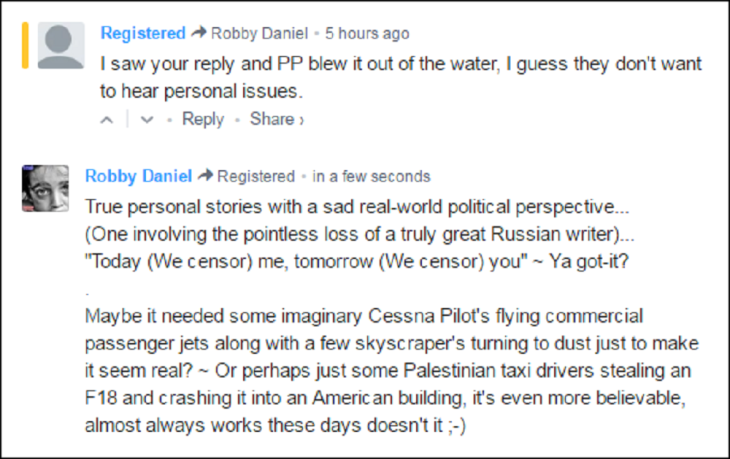Image resolution: width=730 pixels, height=459 pixels.
Task: Click gray Robby Daniel in-reply-to name
Action: coord(259,33)
